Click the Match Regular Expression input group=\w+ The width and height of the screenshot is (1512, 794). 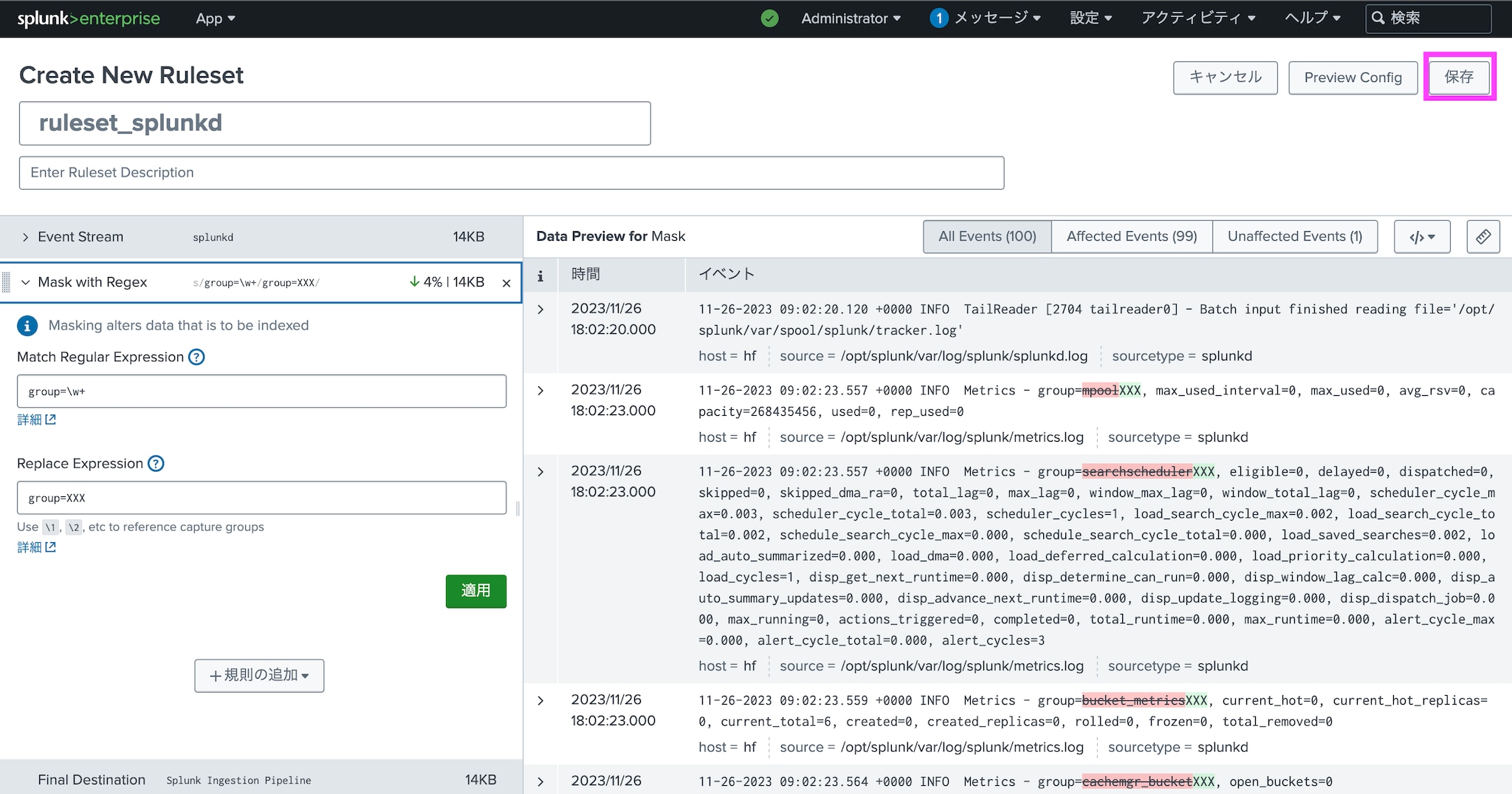coord(261,391)
